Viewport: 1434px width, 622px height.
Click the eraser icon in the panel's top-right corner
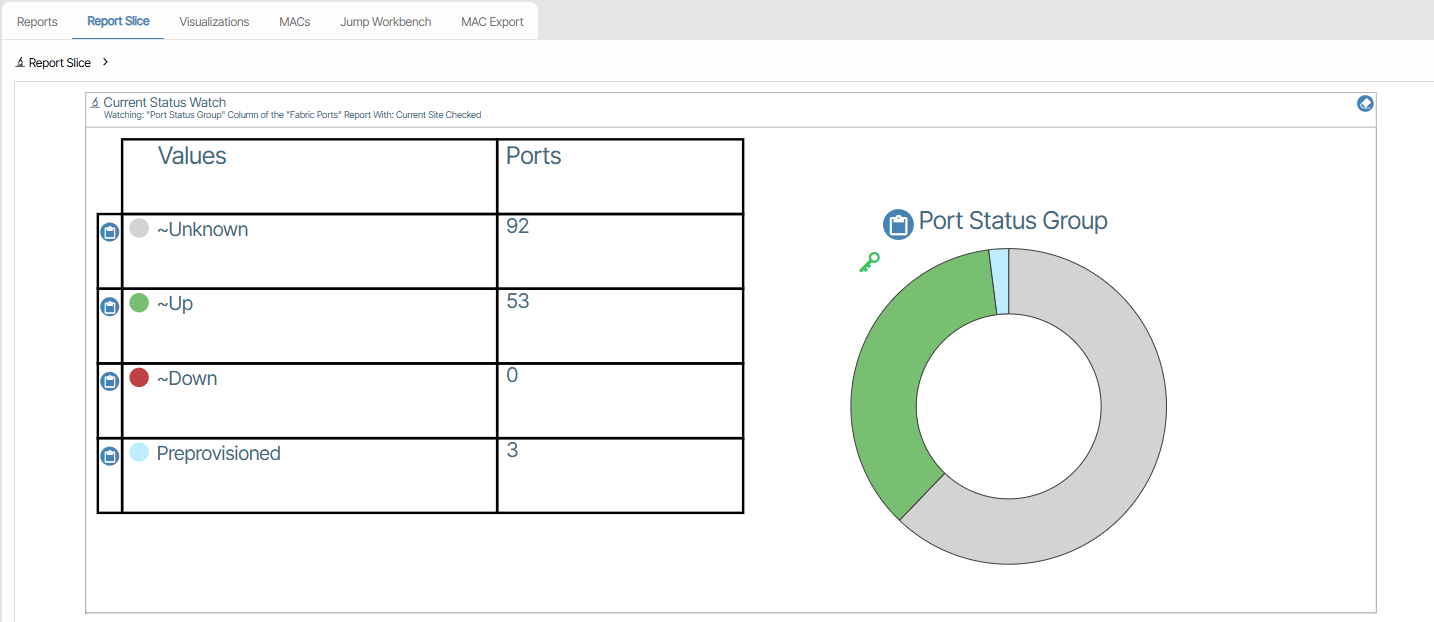1365,103
